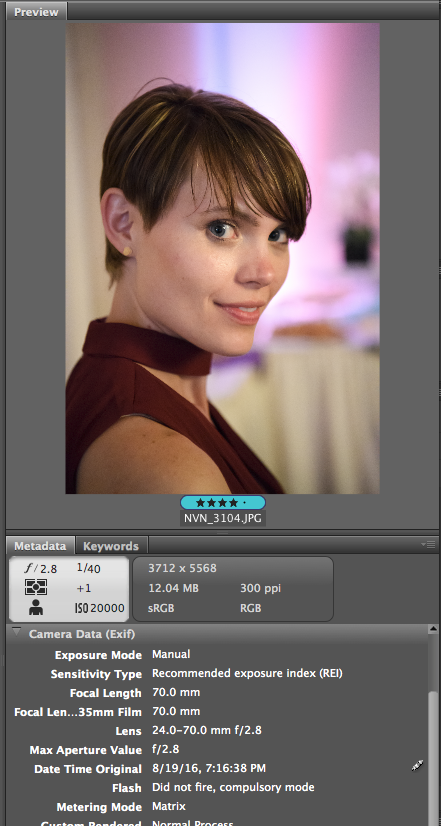Viewport: 441px width, 826px height.
Task: Switch to the Keywords tab
Action: click(111, 546)
